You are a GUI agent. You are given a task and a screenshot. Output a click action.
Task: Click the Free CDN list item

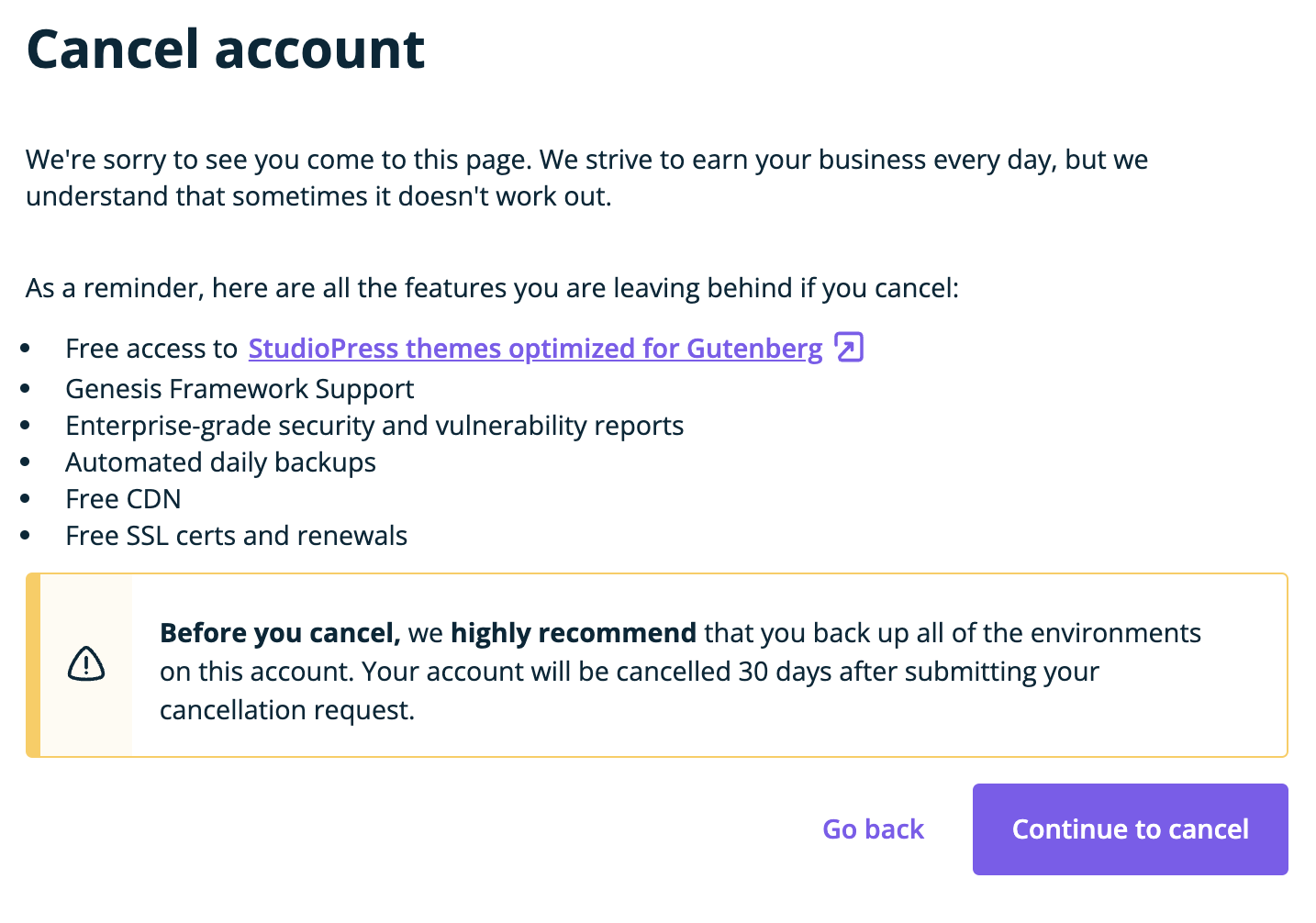[x=123, y=499]
